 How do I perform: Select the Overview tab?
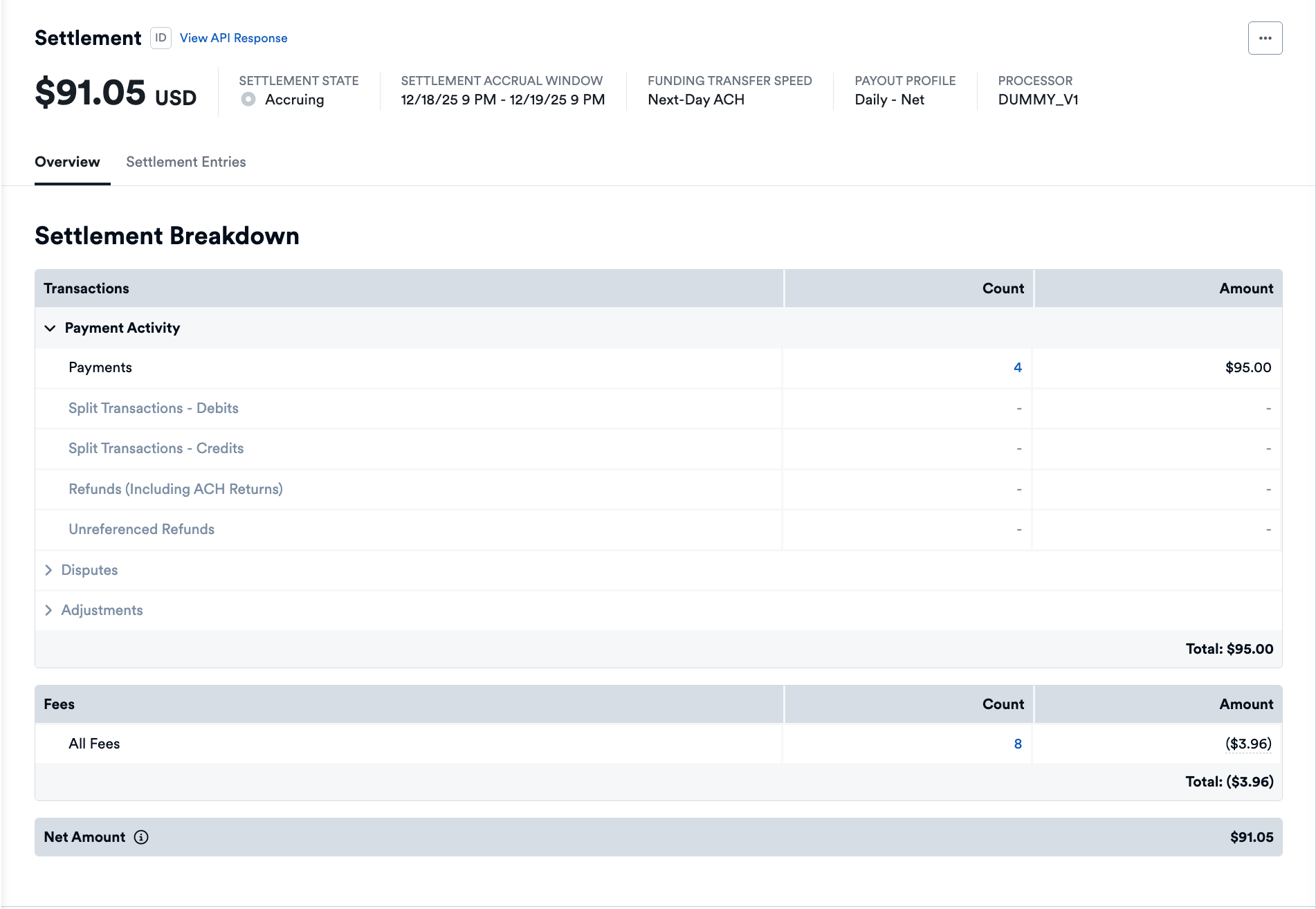tap(67, 162)
